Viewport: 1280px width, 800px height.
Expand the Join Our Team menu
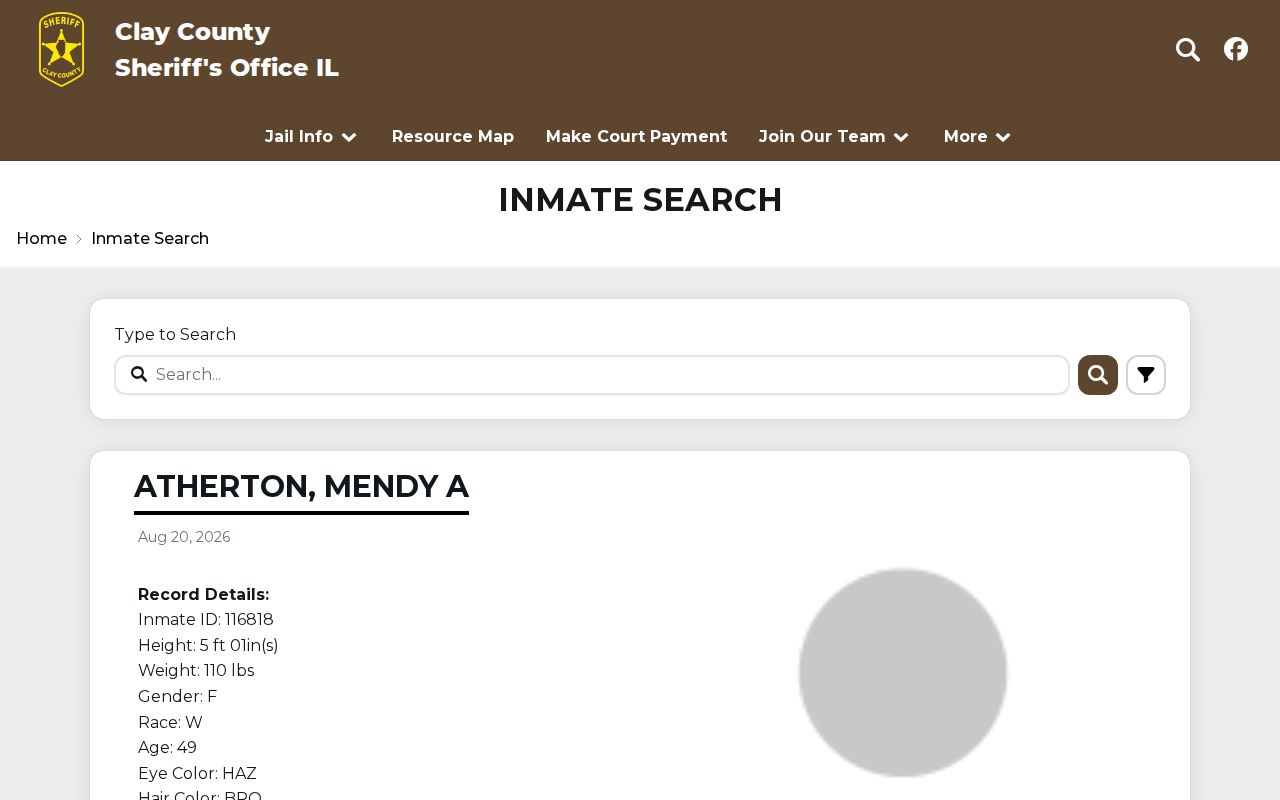click(x=834, y=137)
